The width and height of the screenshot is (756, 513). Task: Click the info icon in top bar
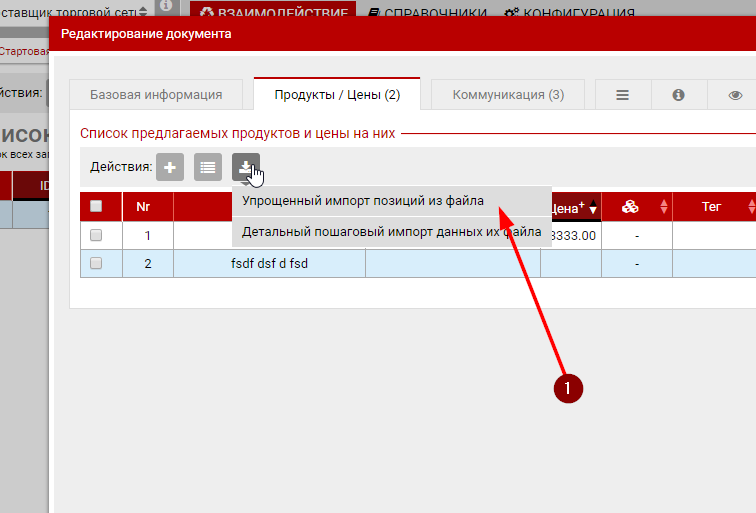coord(166,7)
